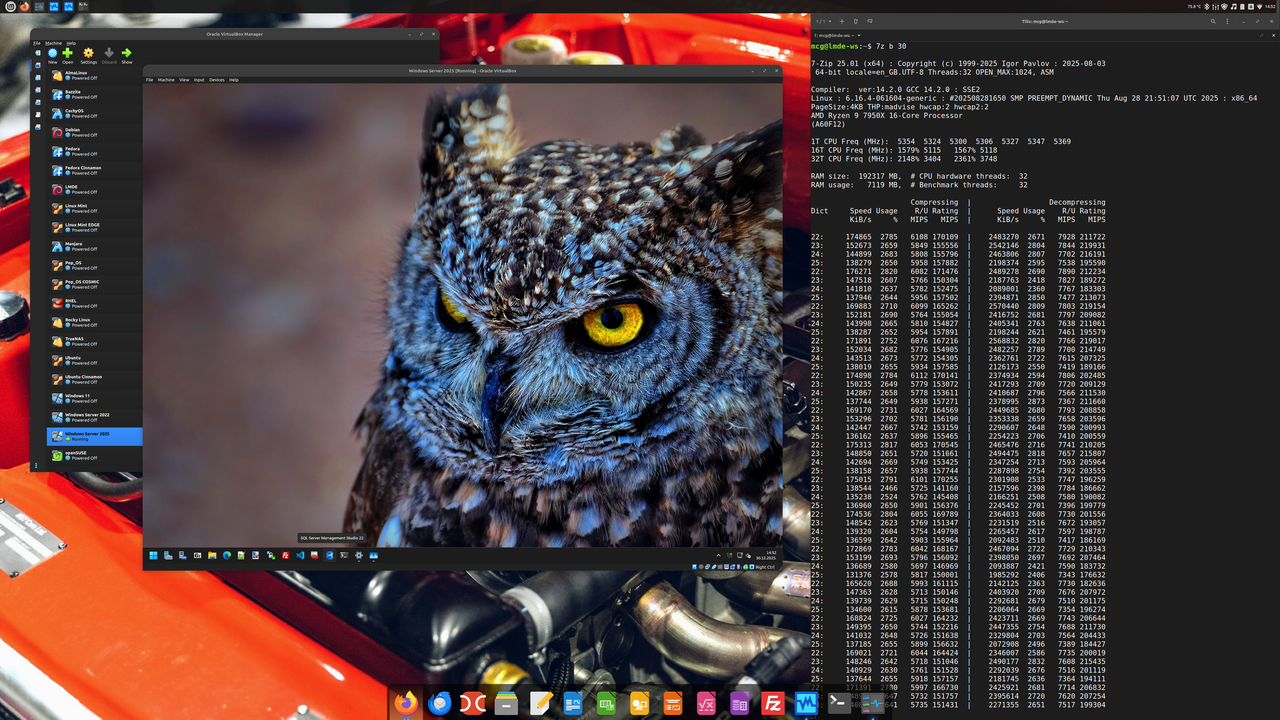1280x720 pixels.
Task: Select the Windows Server 2022 virtual machine
Action: point(94,417)
